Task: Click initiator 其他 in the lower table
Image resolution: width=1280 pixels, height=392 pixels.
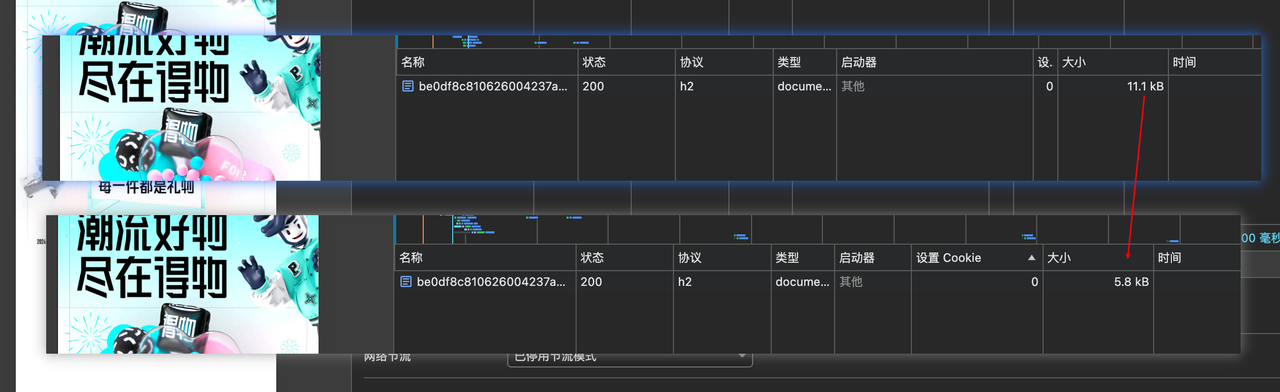Action: (851, 282)
